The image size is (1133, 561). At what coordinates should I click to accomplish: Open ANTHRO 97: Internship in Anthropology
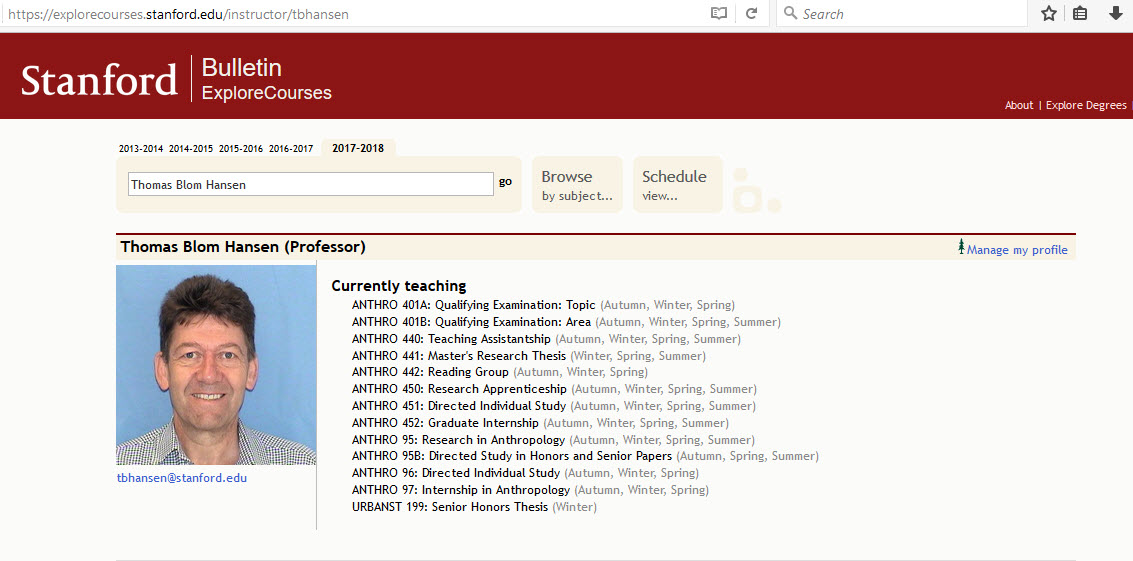coord(461,490)
